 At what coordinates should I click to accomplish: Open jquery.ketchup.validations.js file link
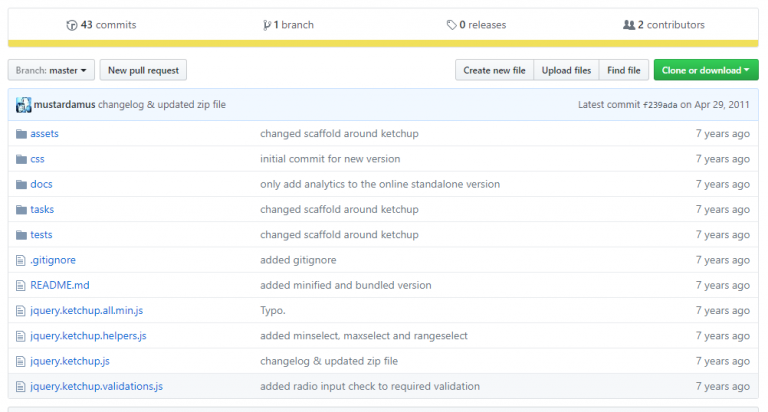(96, 386)
